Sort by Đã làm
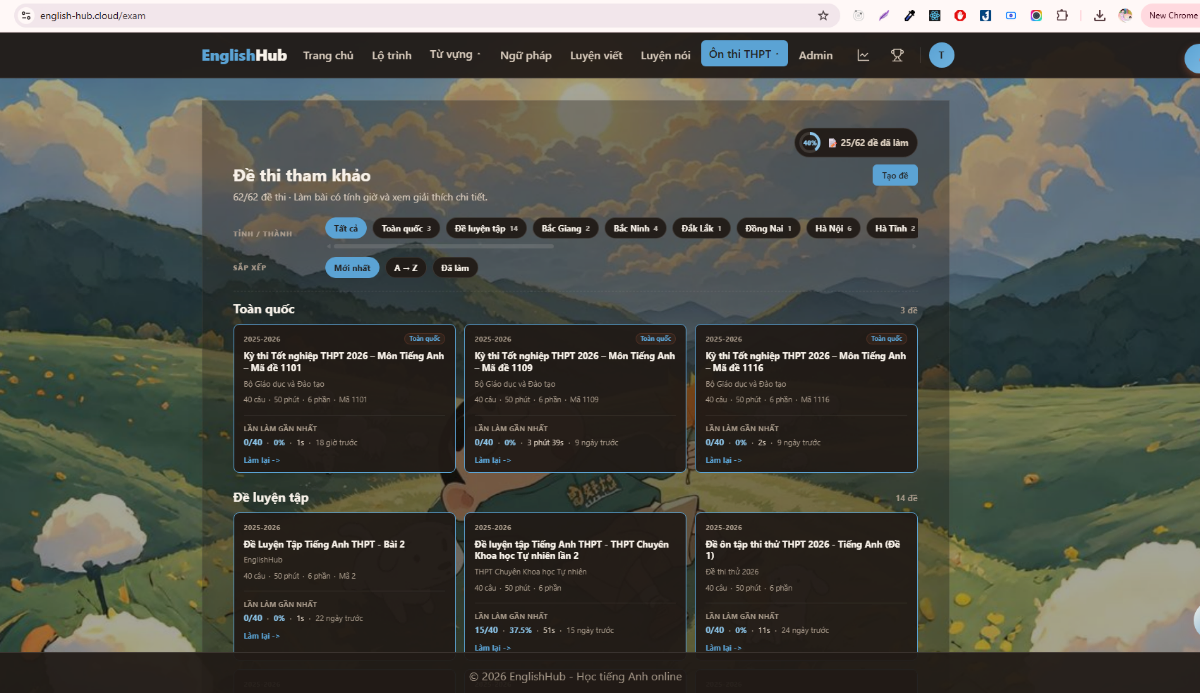Image resolution: width=1200 pixels, height=693 pixels. (x=455, y=268)
